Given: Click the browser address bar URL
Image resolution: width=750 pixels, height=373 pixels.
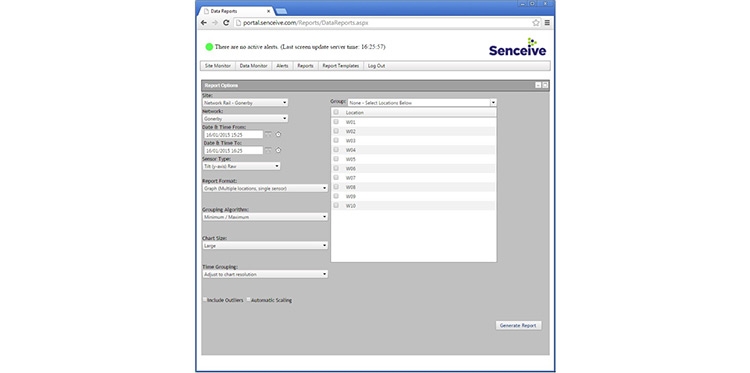Looking at the screenshot, I should [x=306, y=22].
